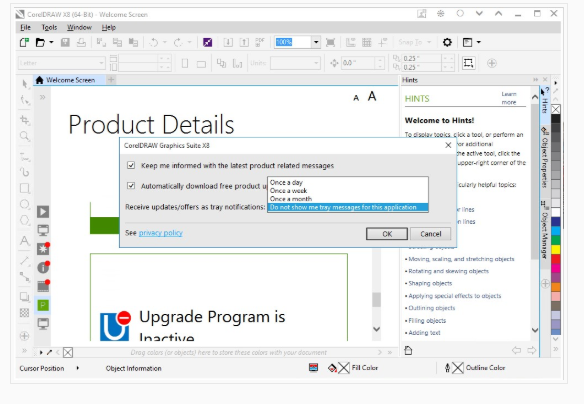The height and width of the screenshot is (404, 584).
Task: Click the Publish to PDF icon
Action: [260, 42]
